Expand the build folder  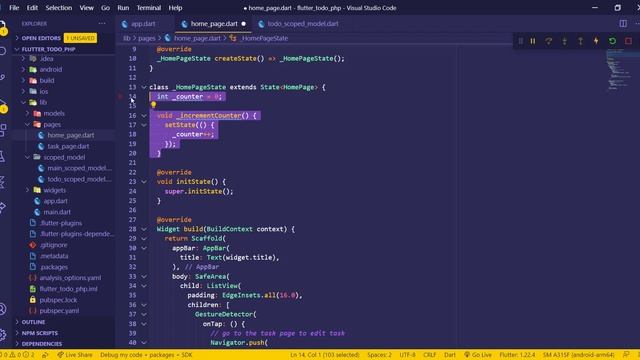(x=47, y=80)
